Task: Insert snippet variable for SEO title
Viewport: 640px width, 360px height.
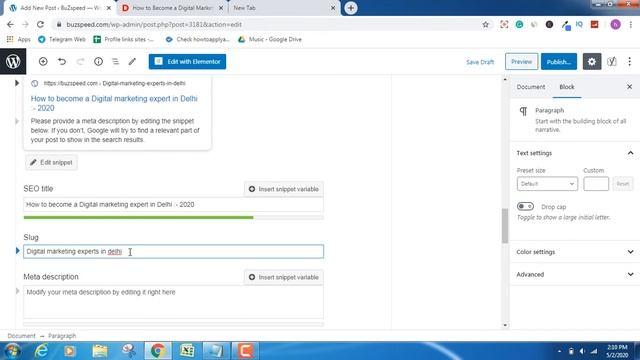Action: pos(284,189)
